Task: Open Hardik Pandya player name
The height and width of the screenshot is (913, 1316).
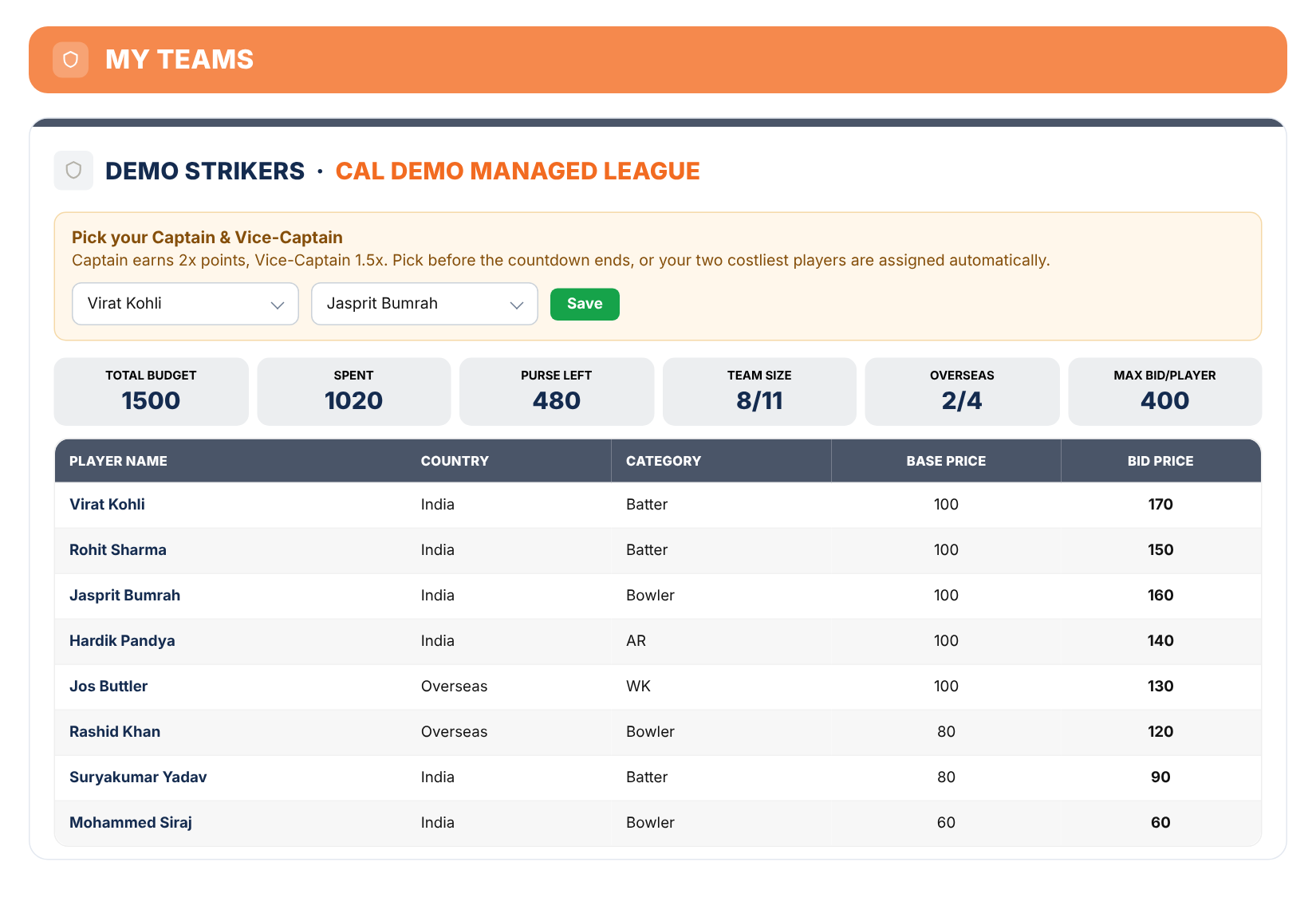Action: pyautogui.click(x=122, y=641)
